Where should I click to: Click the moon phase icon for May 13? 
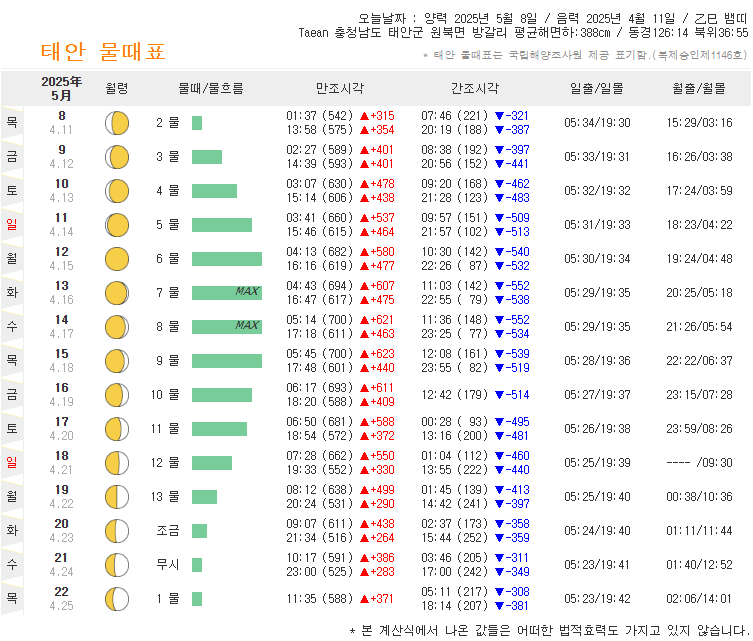(117, 293)
